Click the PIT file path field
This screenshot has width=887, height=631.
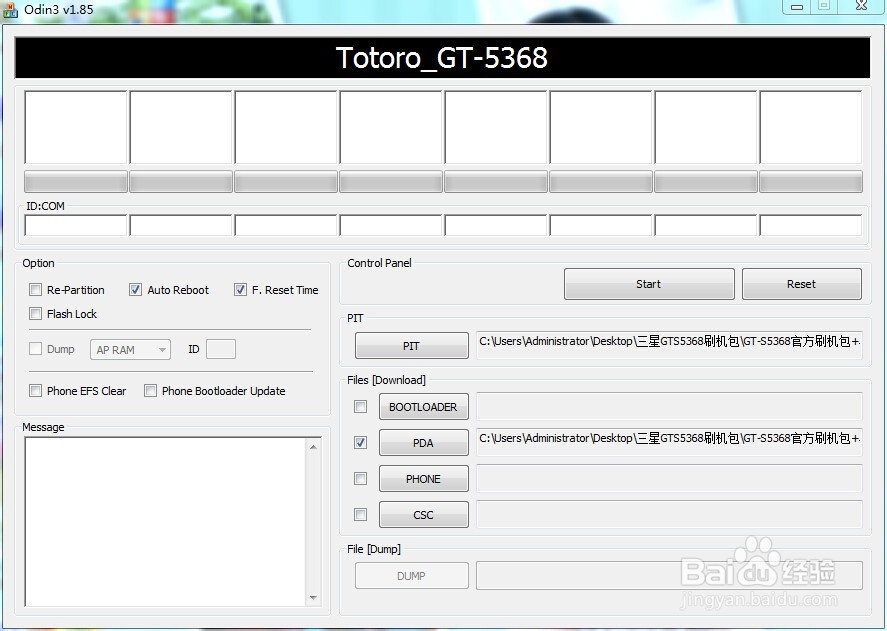pyautogui.click(x=669, y=345)
